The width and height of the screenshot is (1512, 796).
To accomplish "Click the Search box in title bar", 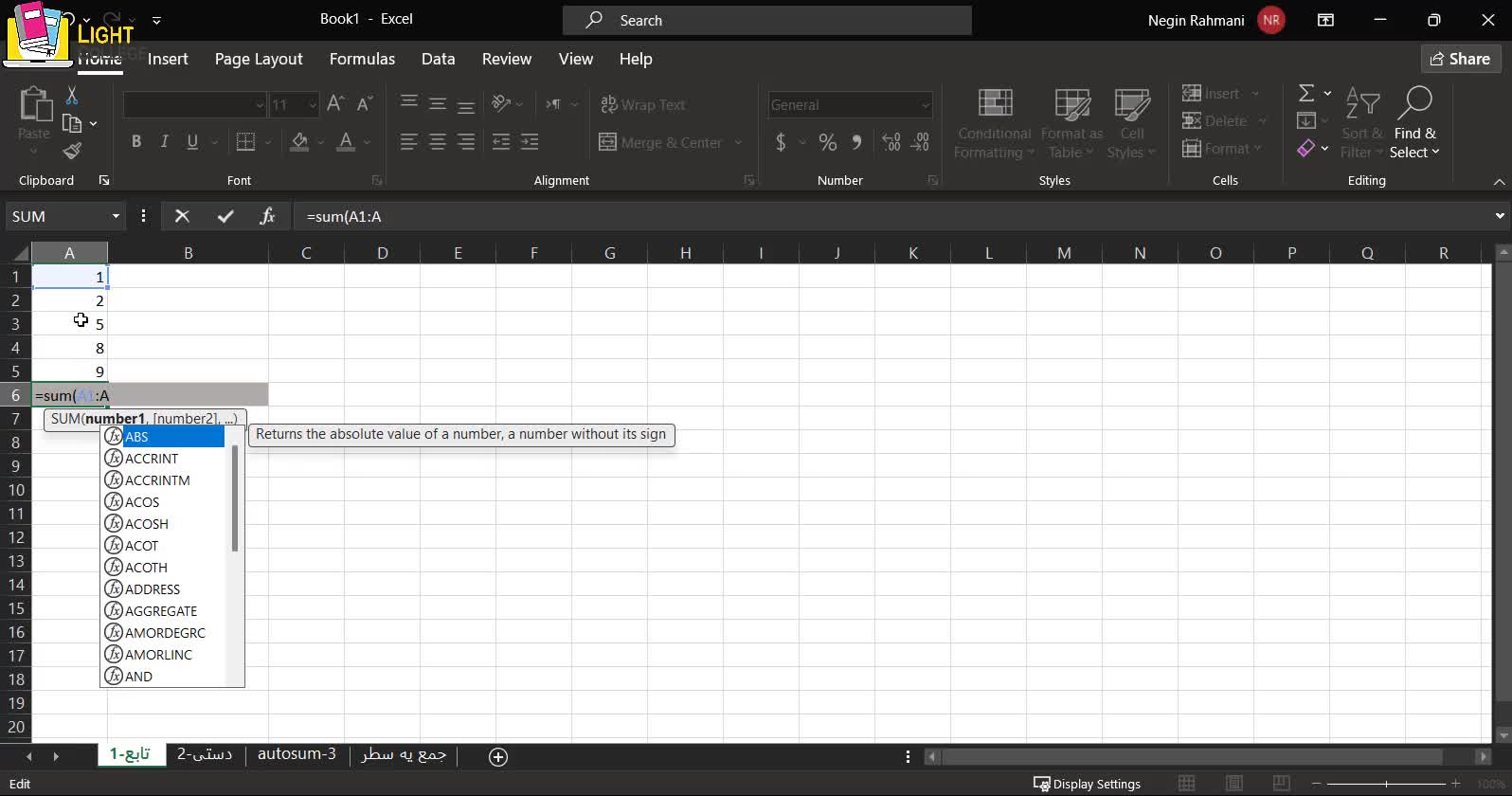I will coord(767,20).
